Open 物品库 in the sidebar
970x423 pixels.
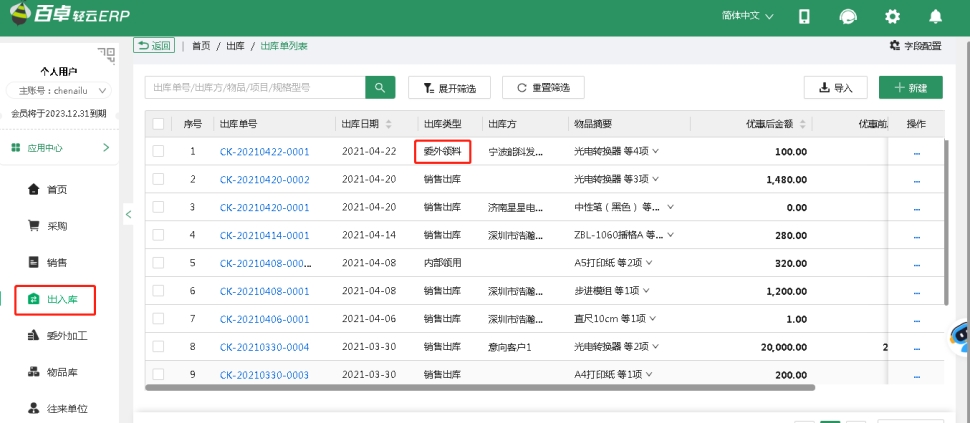point(63,372)
